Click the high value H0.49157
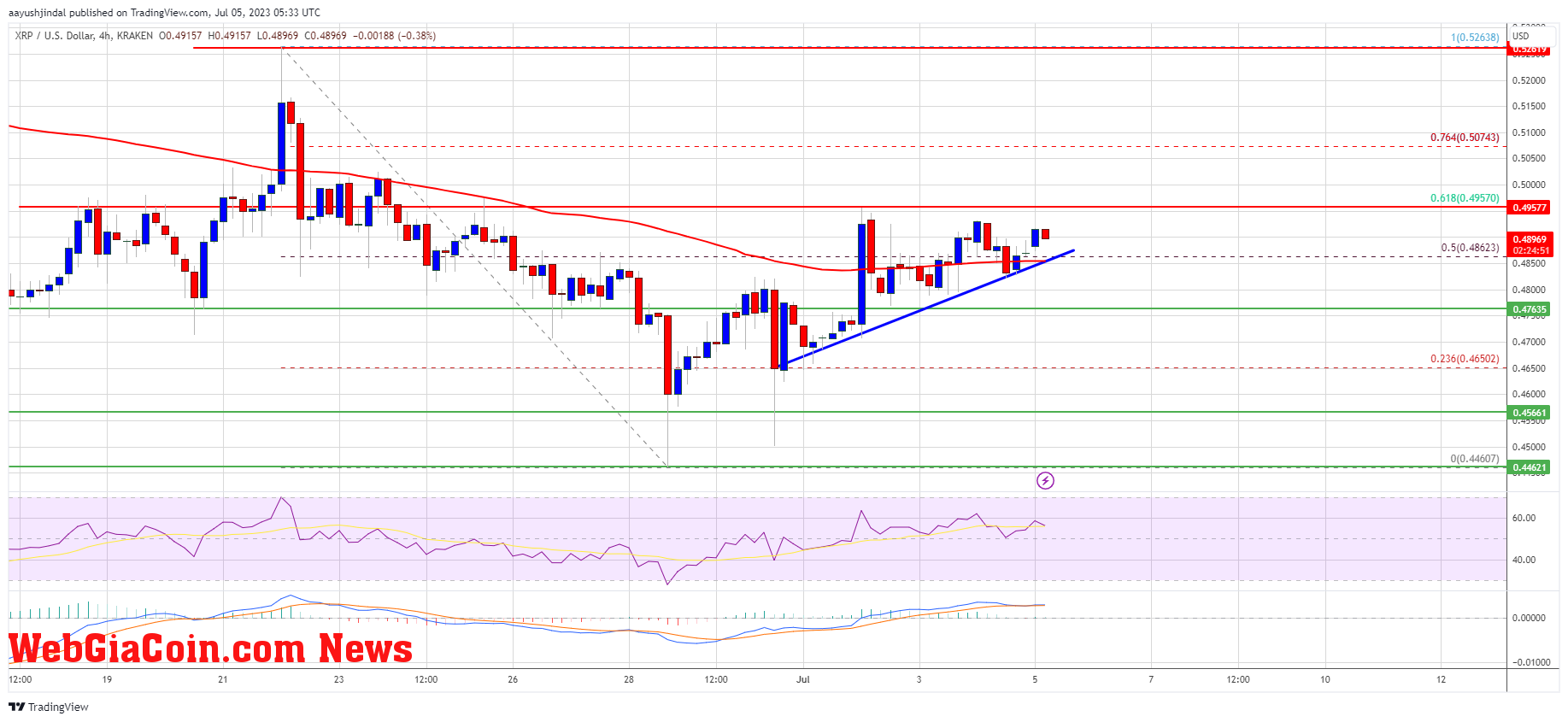Image resolution: width=1568 pixels, height=722 pixels. click(x=229, y=36)
